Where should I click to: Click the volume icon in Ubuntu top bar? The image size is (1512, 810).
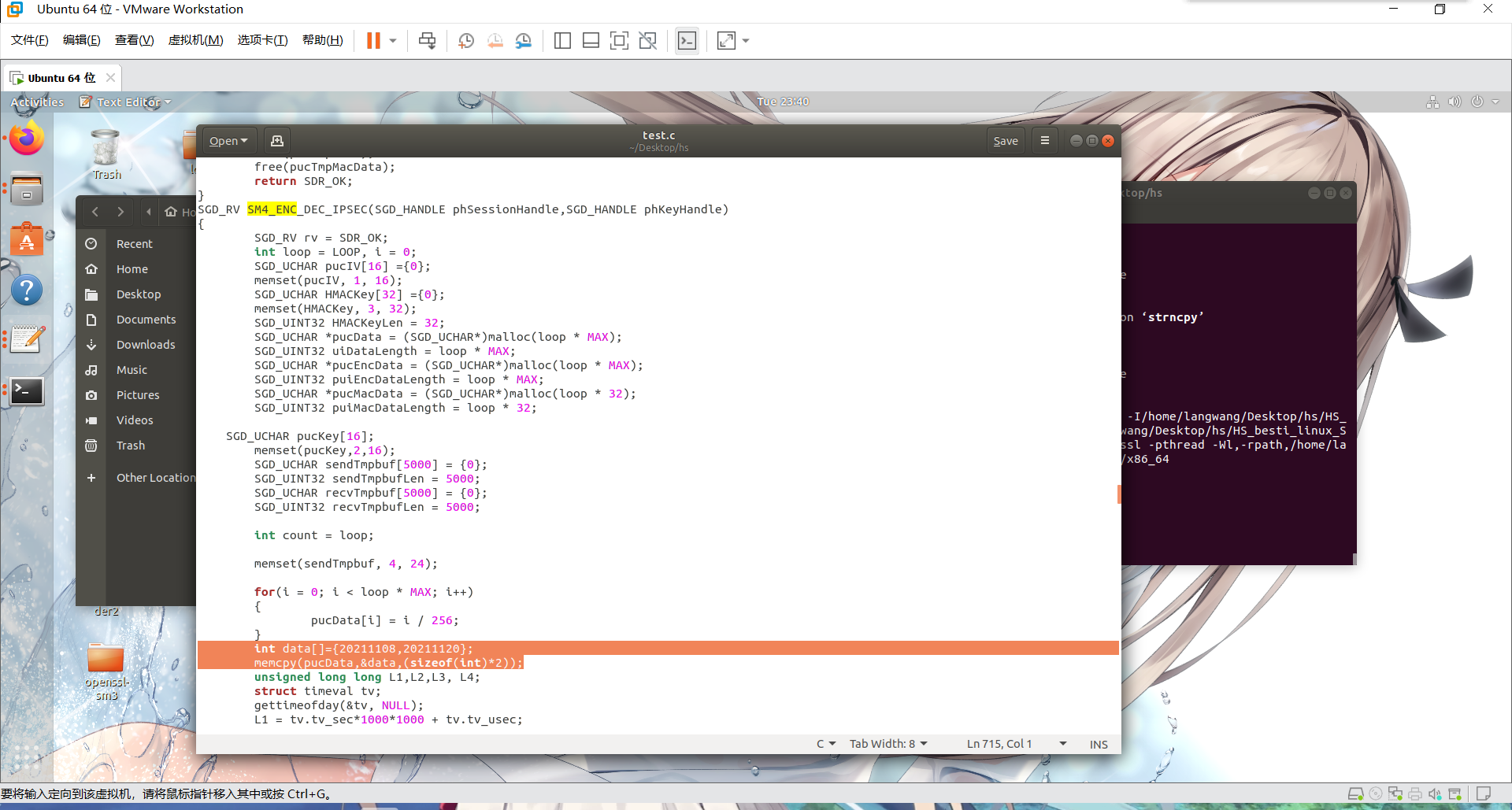pyautogui.click(x=1455, y=102)
